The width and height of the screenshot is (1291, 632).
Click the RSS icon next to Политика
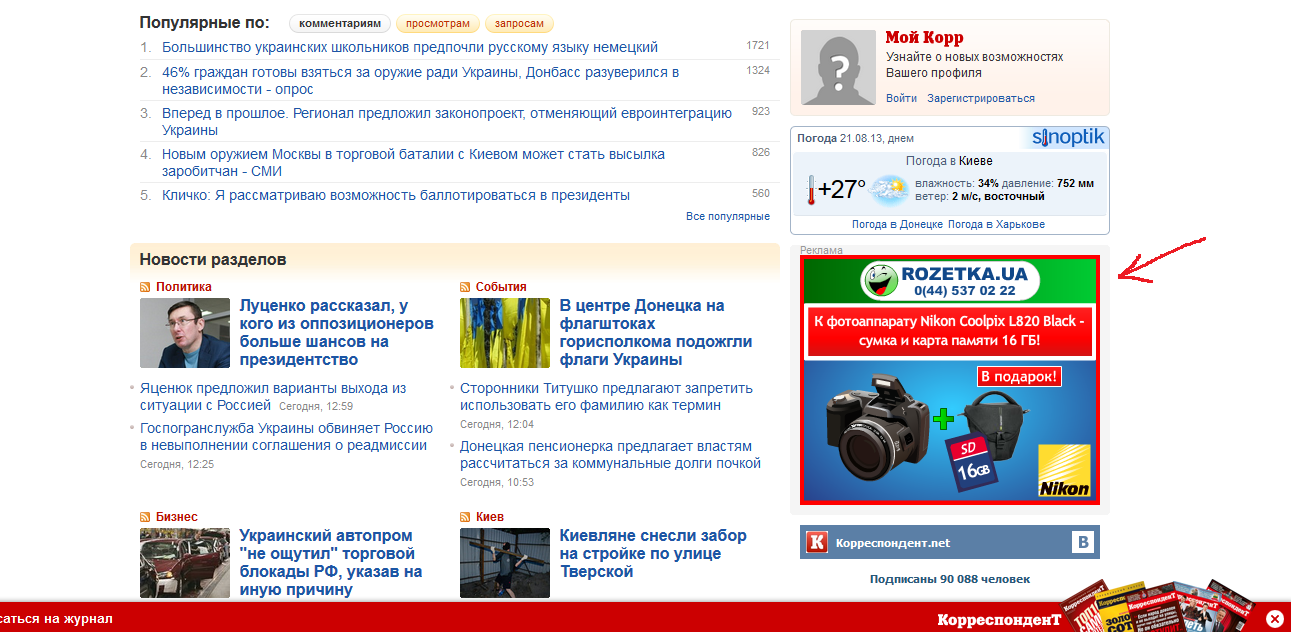click(x=145, y=287)
